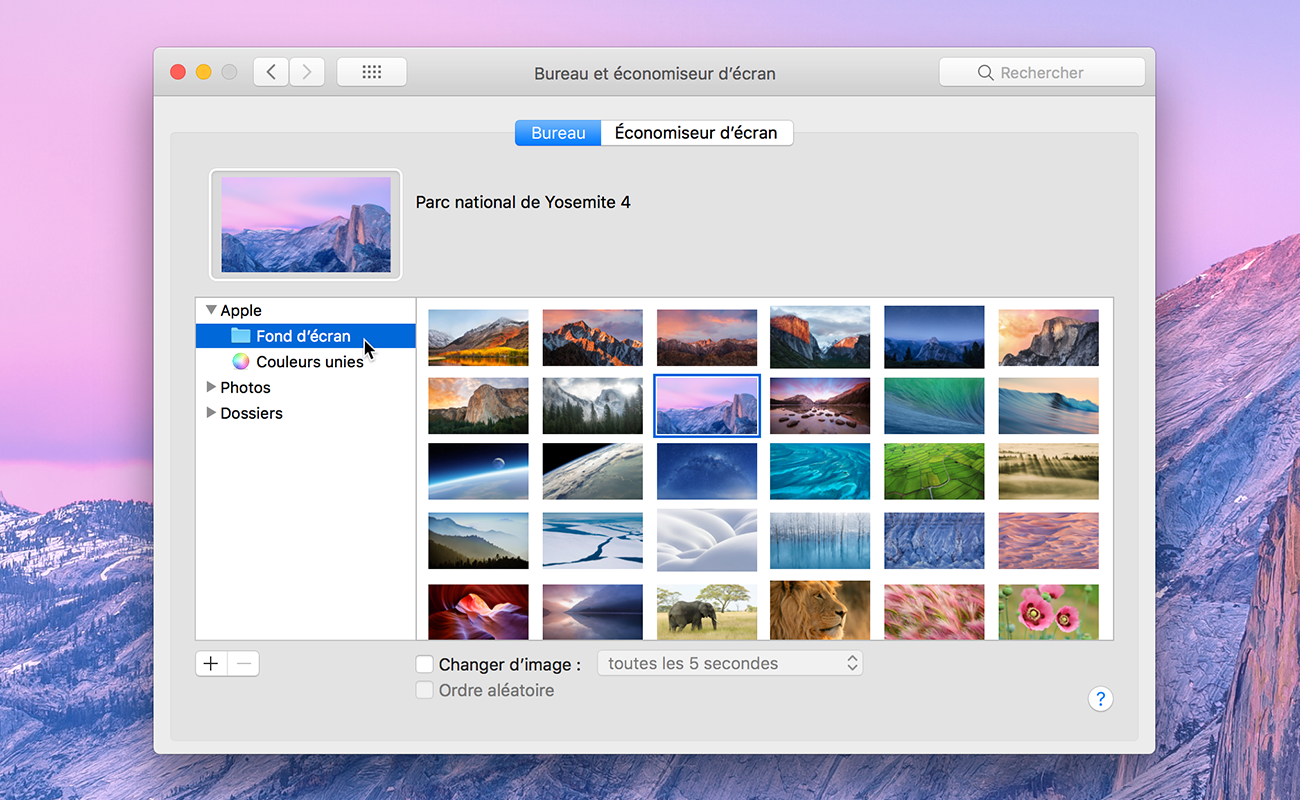Collapse the Apple disclosure triangle
The height and width of the screenshot is (800, 1300).
[x=211, y=311]
